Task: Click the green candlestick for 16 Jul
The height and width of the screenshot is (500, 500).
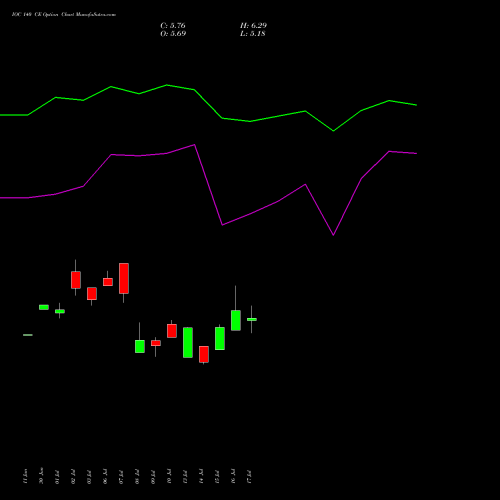Action: point(236,320)
